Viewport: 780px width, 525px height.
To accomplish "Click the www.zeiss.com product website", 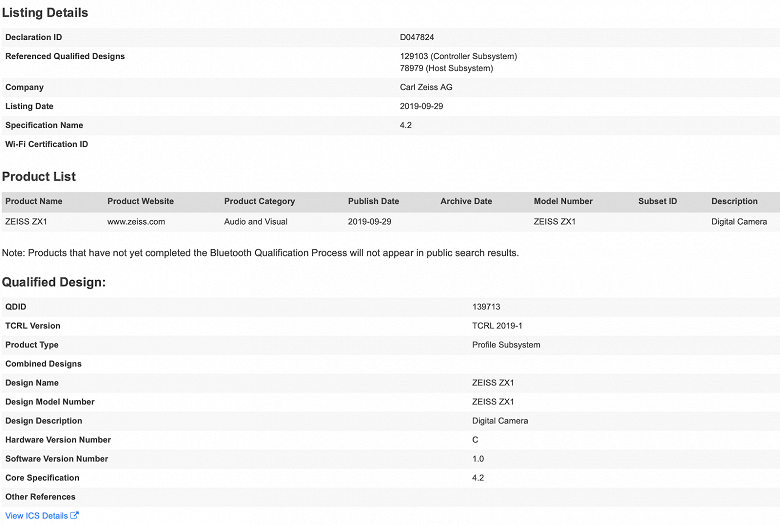I will pyautogui.click(x=136, y=221).
